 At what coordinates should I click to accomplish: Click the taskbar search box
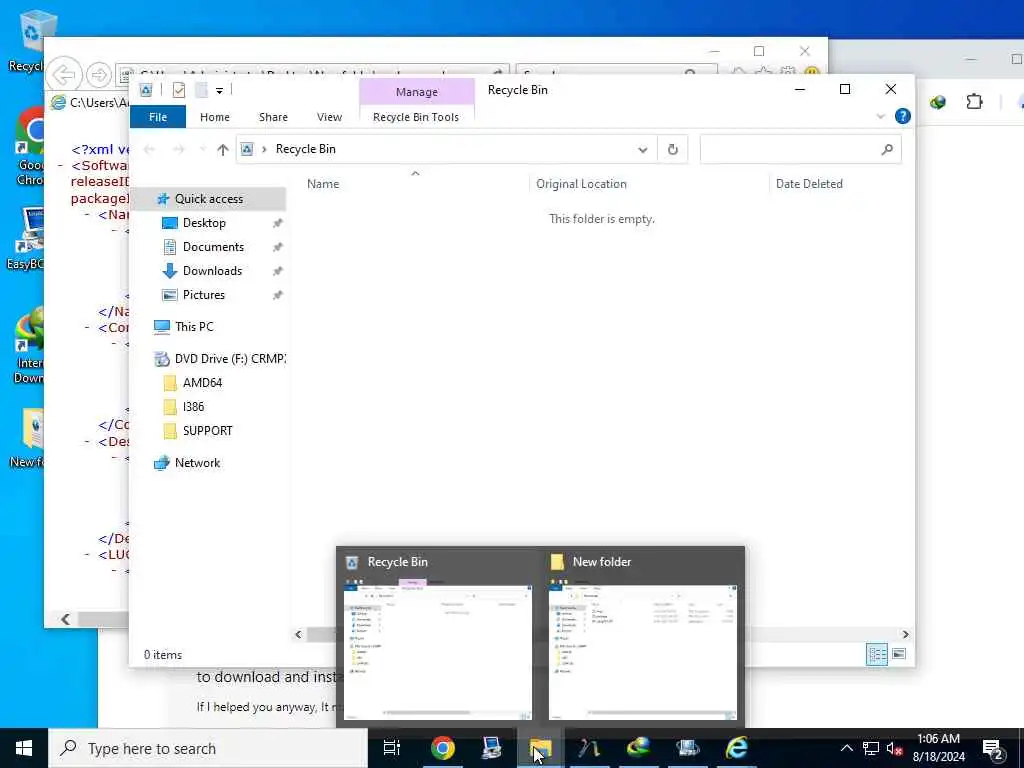(208, 748)
